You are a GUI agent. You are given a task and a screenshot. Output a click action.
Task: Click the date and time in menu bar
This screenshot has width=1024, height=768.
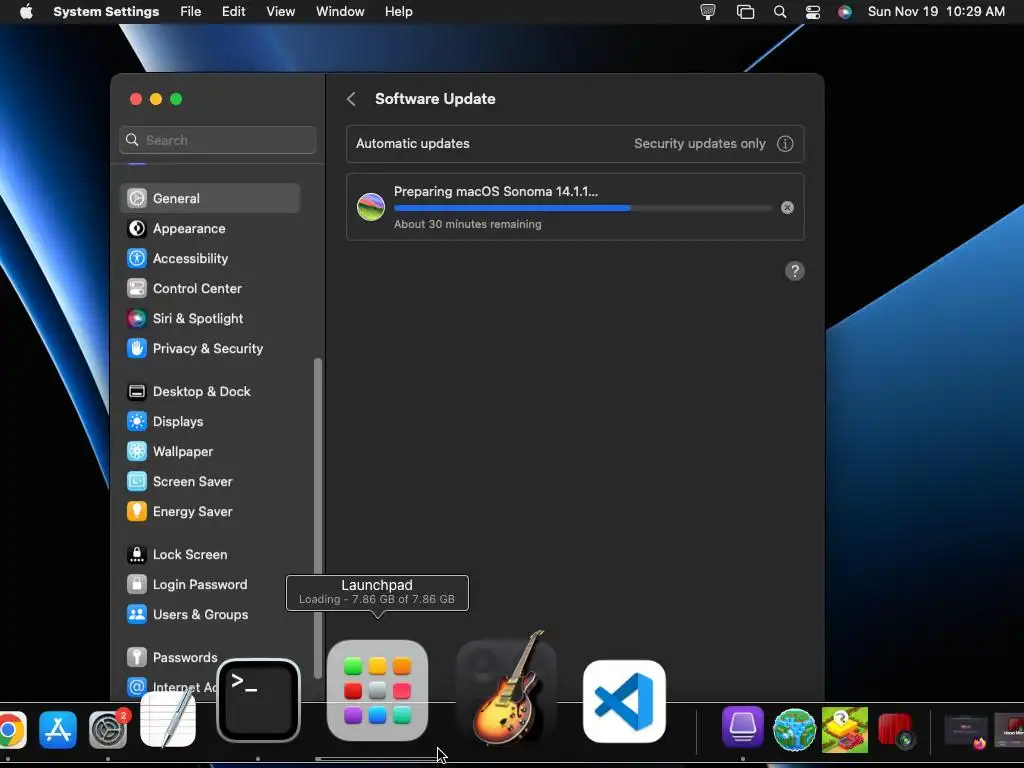pyautogui.click(x=936, y=12)
